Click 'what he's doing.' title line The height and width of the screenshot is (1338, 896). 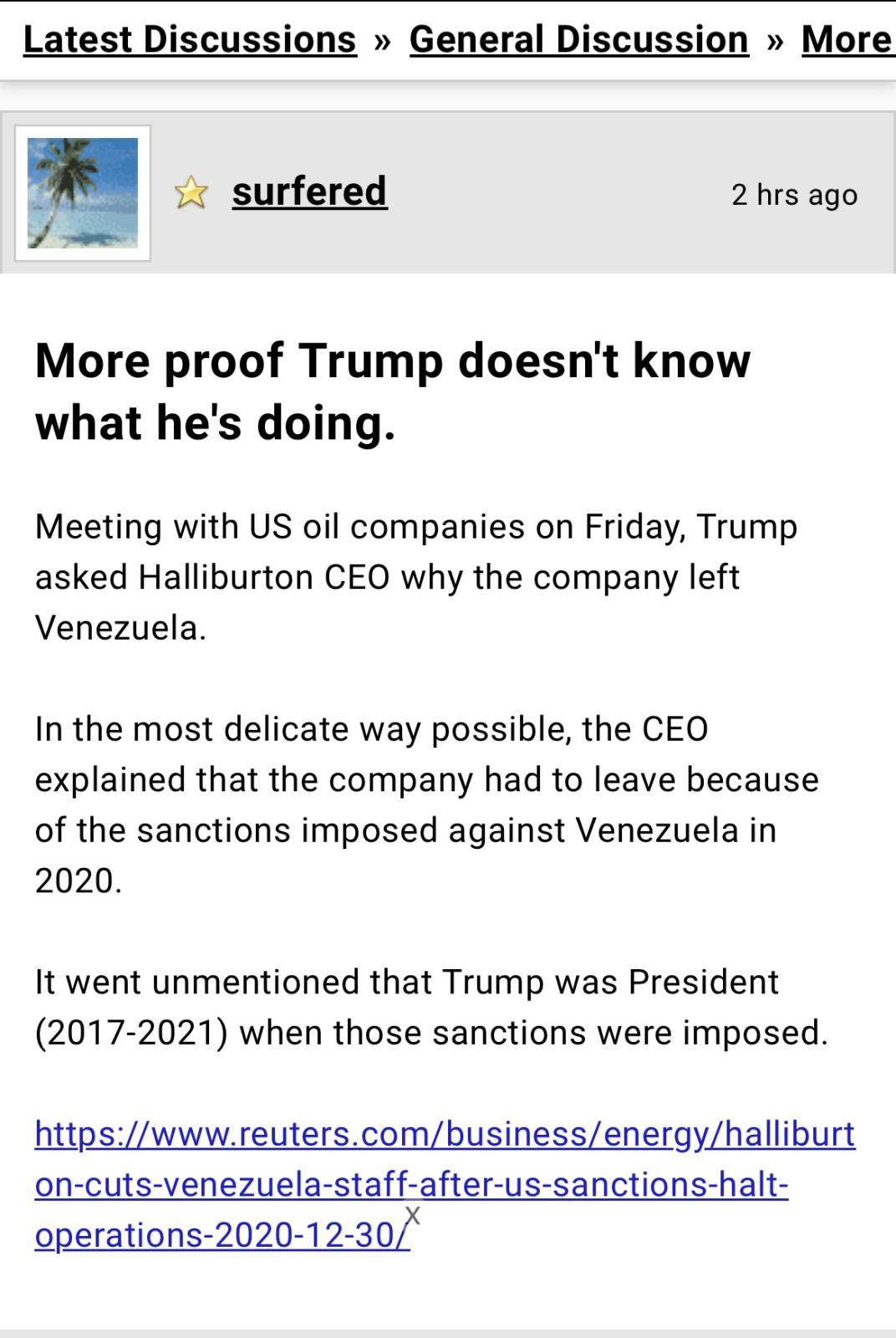point(215,423)
